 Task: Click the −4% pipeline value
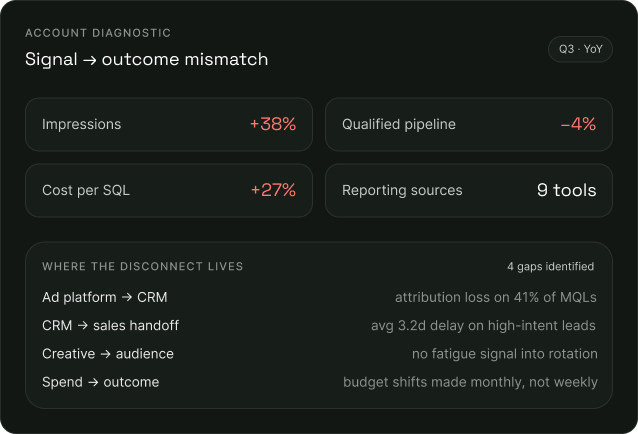click(x=578, y=124)
